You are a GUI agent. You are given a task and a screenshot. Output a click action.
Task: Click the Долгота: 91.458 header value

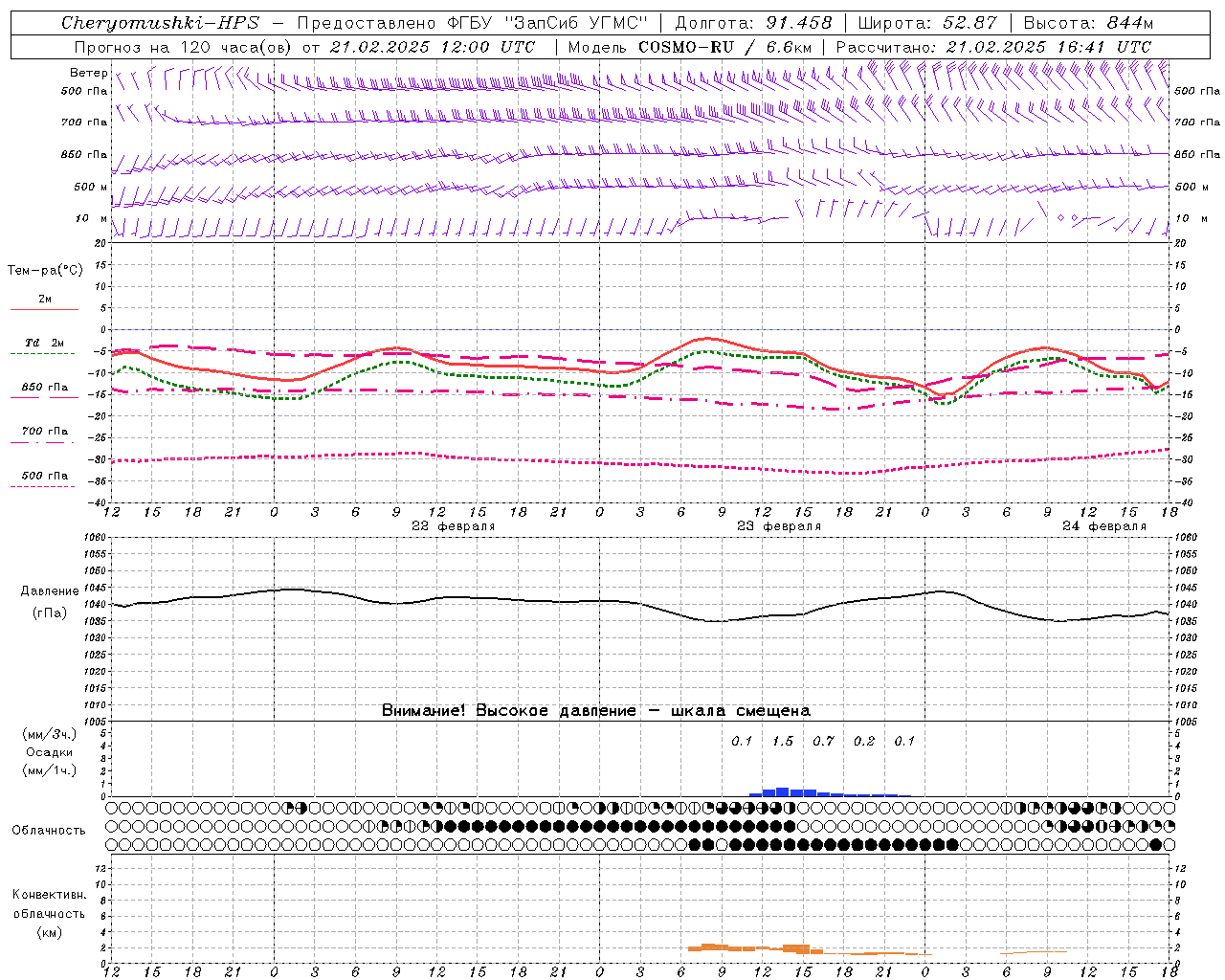(x=753, y=23)
